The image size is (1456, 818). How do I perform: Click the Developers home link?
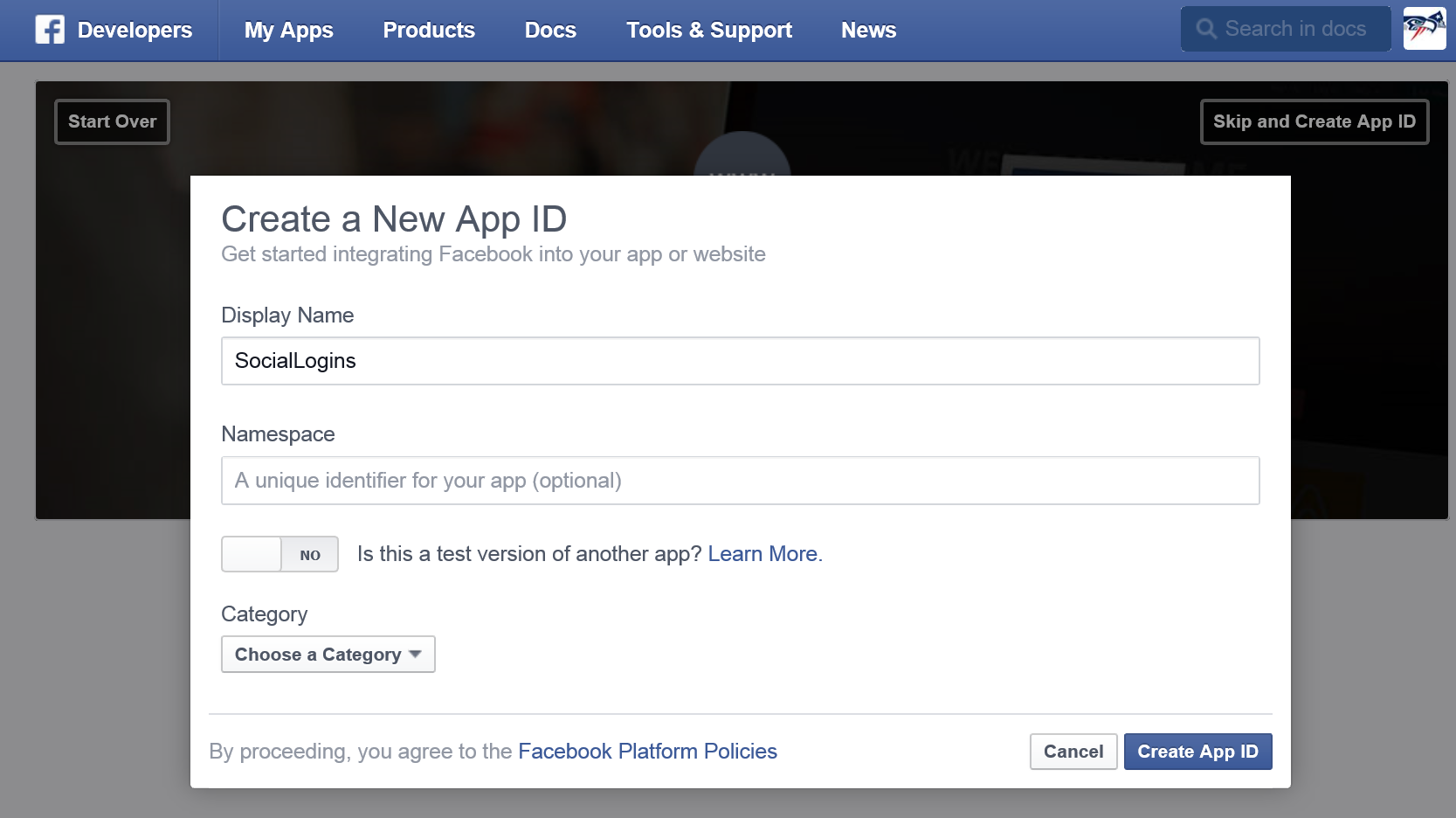point(135,31)
